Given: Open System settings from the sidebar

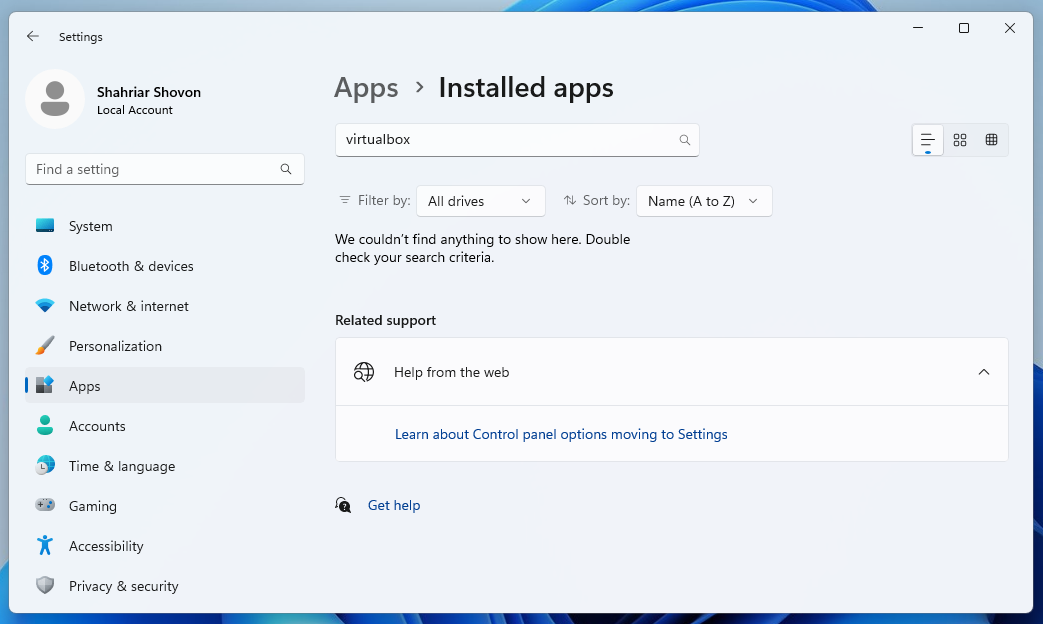Looking at the screenshot, I should click(90, 226).
